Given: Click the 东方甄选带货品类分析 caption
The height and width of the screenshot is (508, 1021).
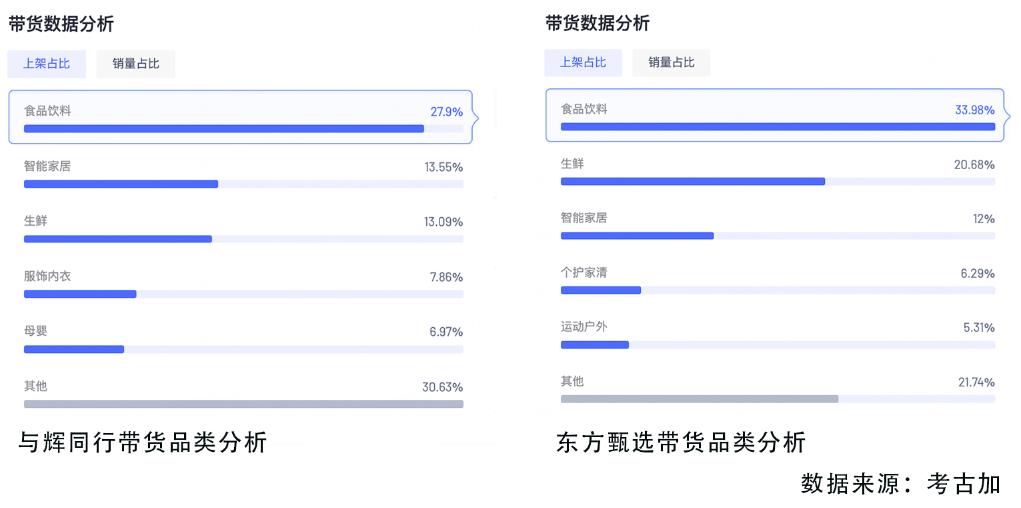Looking at the screenshot, I should tap(680, 442).
